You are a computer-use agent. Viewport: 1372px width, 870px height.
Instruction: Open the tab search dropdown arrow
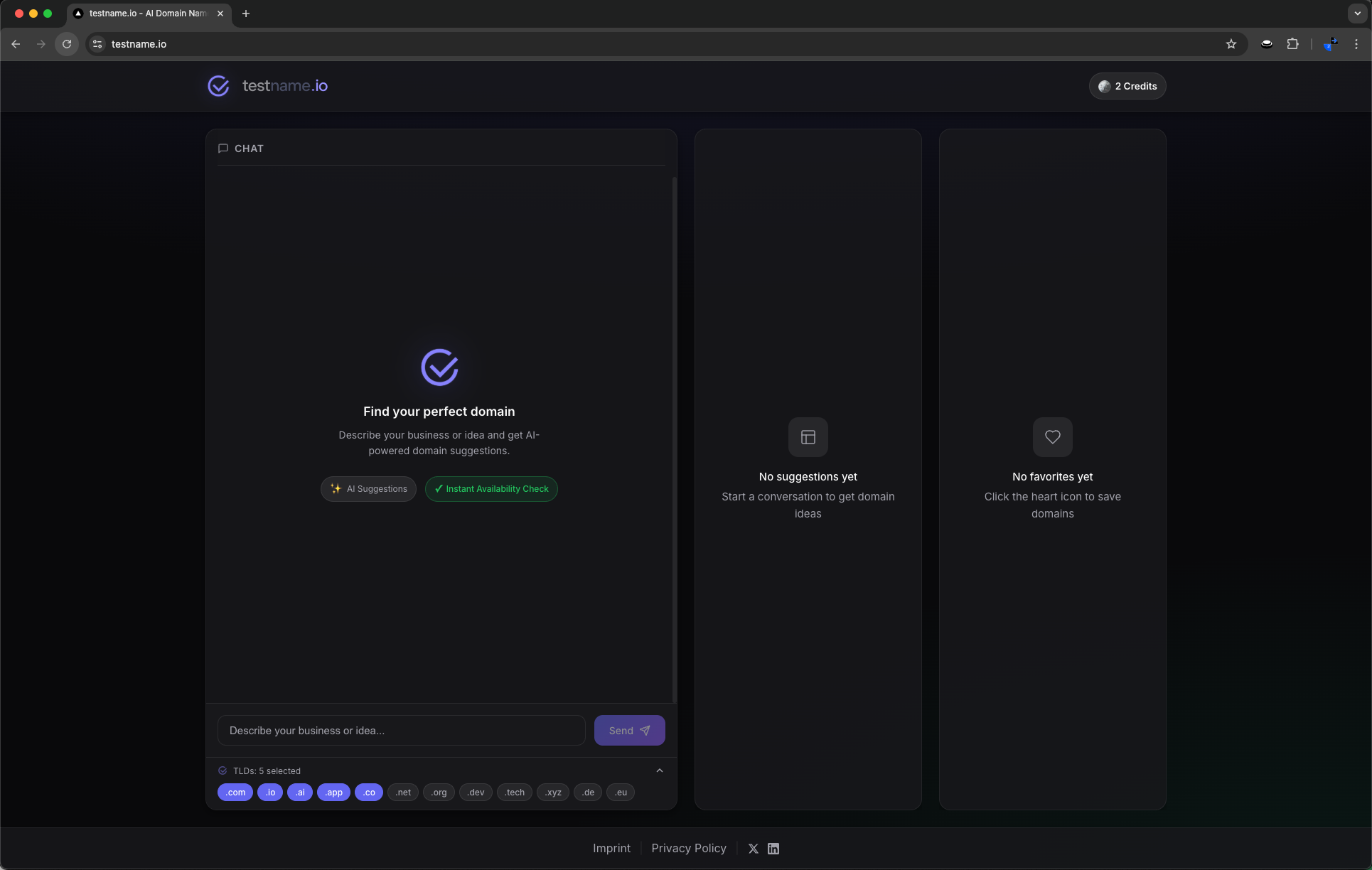1356,14
